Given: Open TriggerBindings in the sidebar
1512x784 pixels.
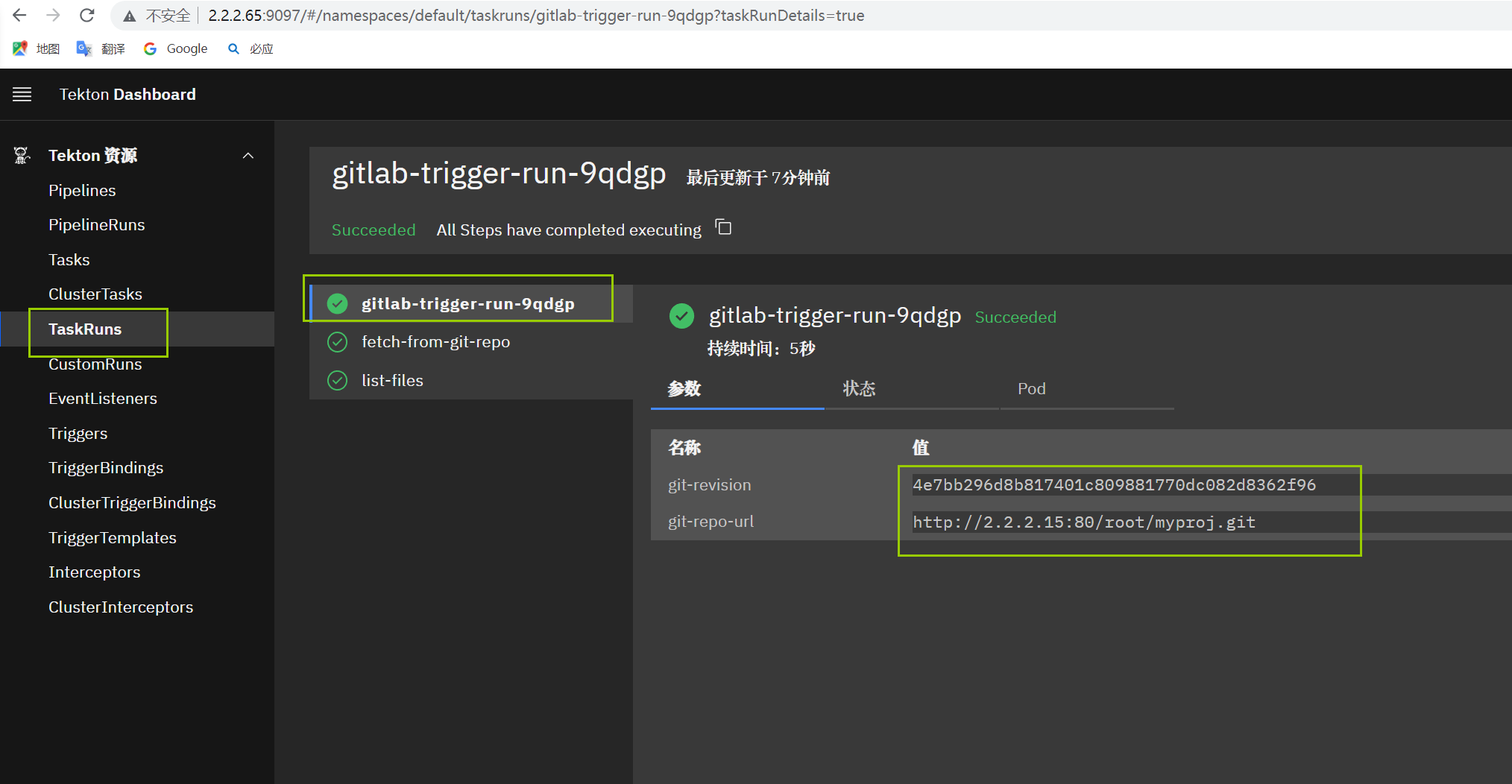Looking at the screenshot, I should click(106, 468).
